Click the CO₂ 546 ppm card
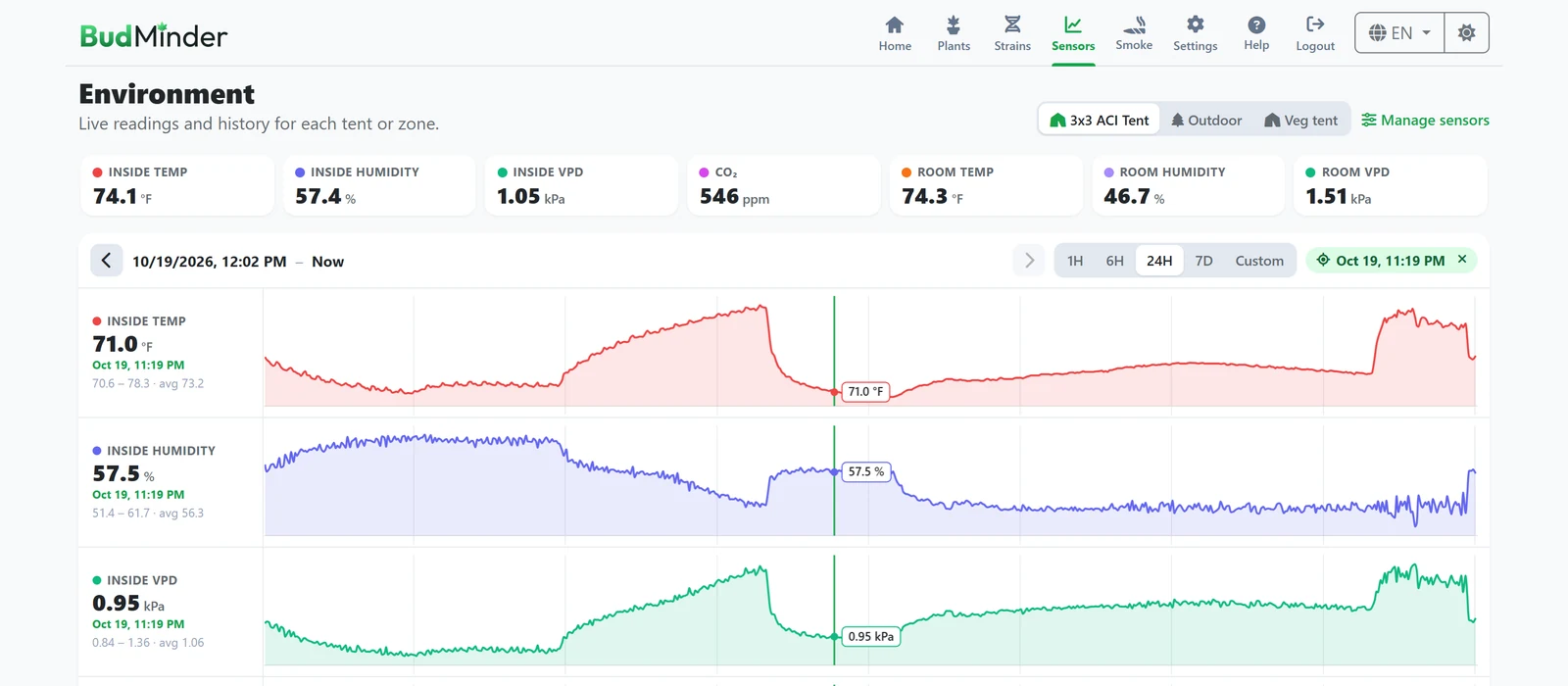1568x686 pixels. pyautogui.click(x=784, y=185)
